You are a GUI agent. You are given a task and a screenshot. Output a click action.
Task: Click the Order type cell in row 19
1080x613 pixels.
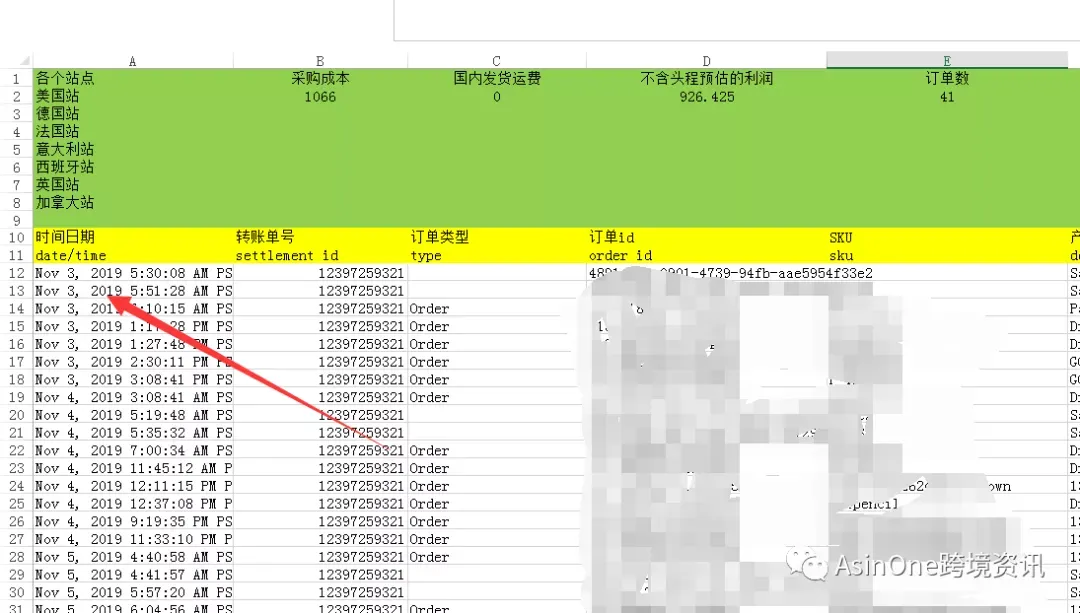(x=497, y=397)
